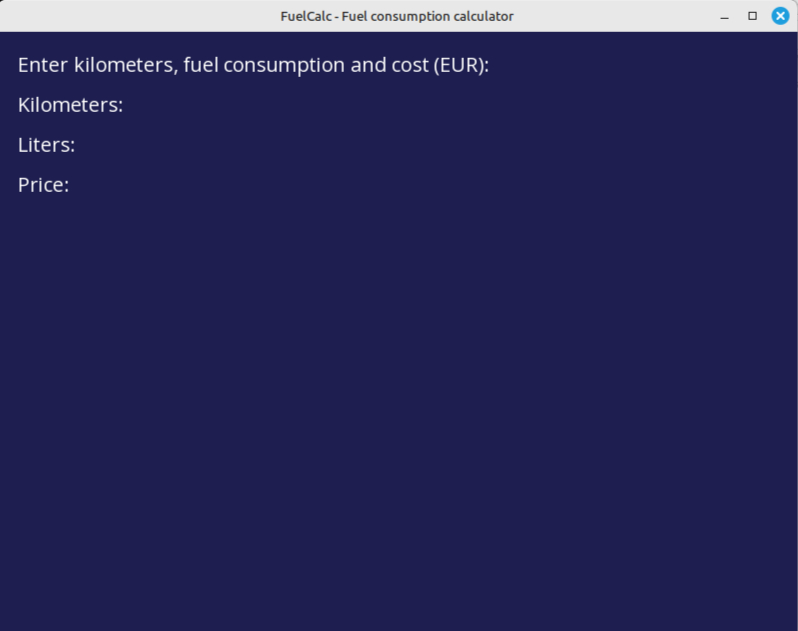Click the '(EUR):' text in heading
Image resolution: width=798 pixels, height=631 pixels.
coord(461,65)
